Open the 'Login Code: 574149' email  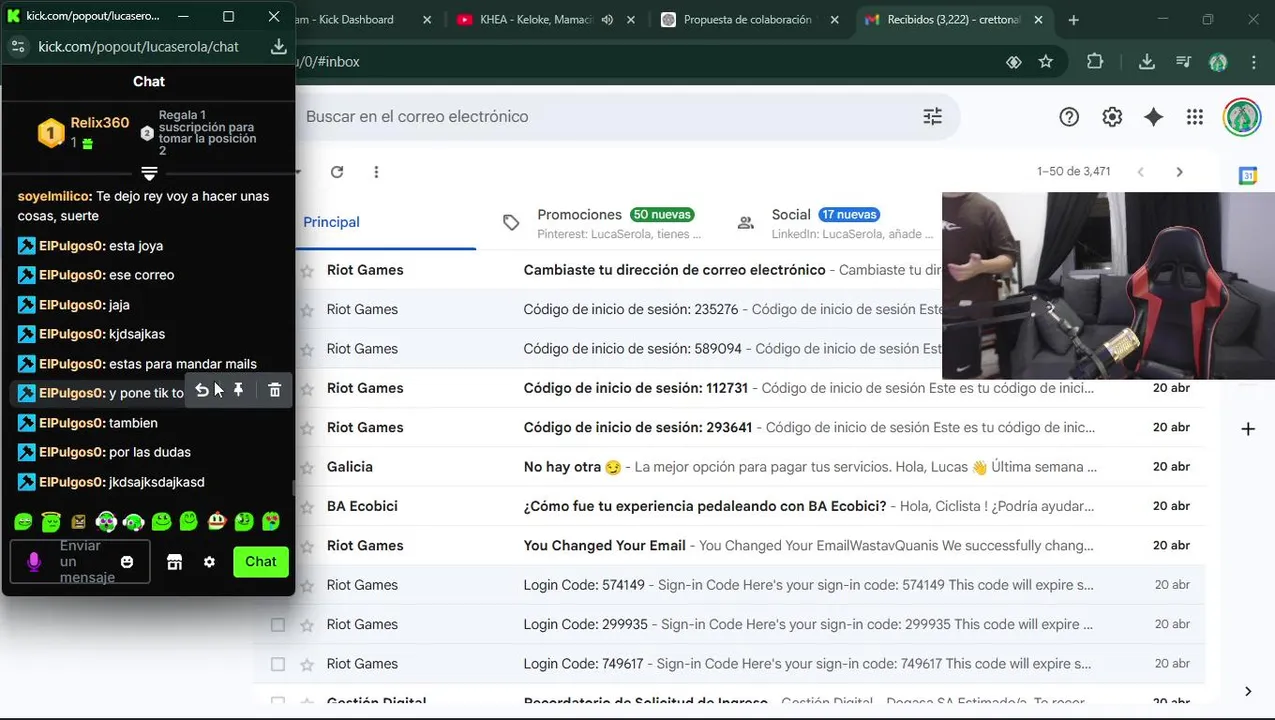[750, 585]
